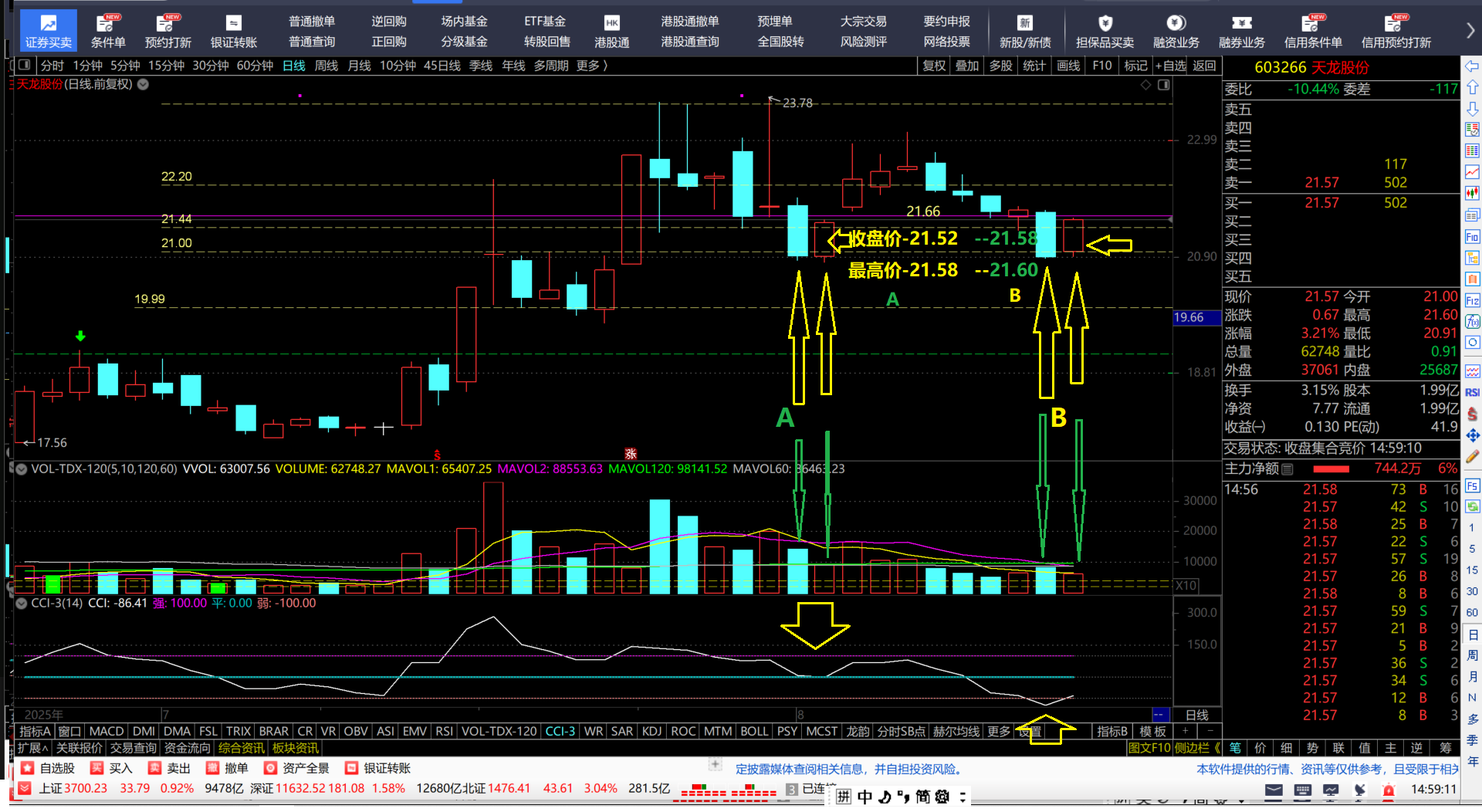Open the 更多 indicators menu
This screenshot has width=1482, height=812.
pos(999,731)
